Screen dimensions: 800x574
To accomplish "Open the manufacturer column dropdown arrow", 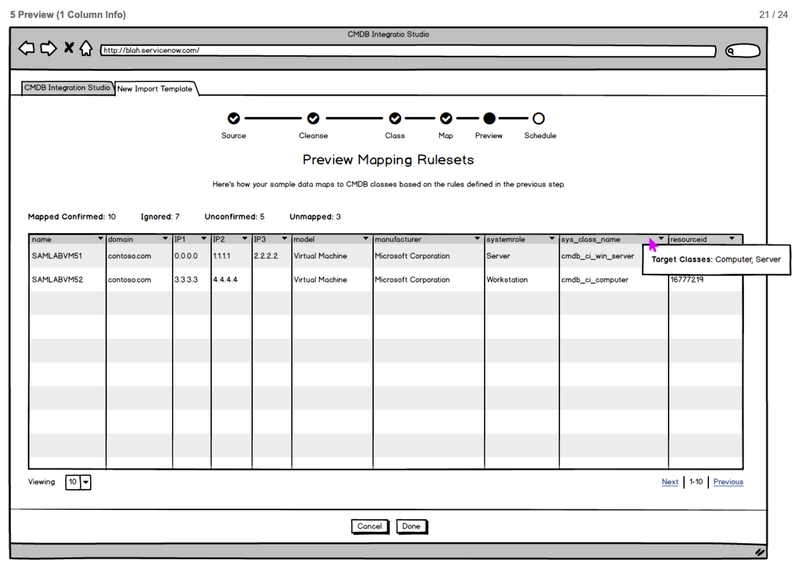I will (x=478, y=239).
